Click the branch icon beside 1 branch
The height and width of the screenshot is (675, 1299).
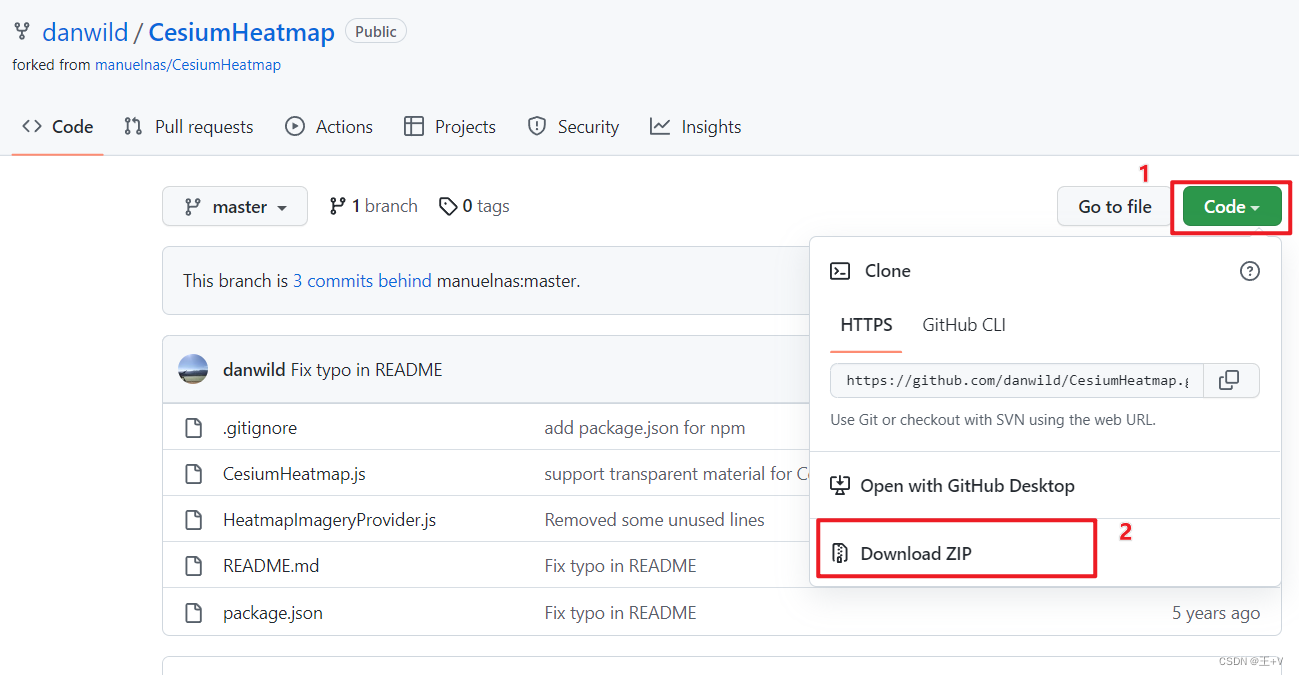click(338, 206)
